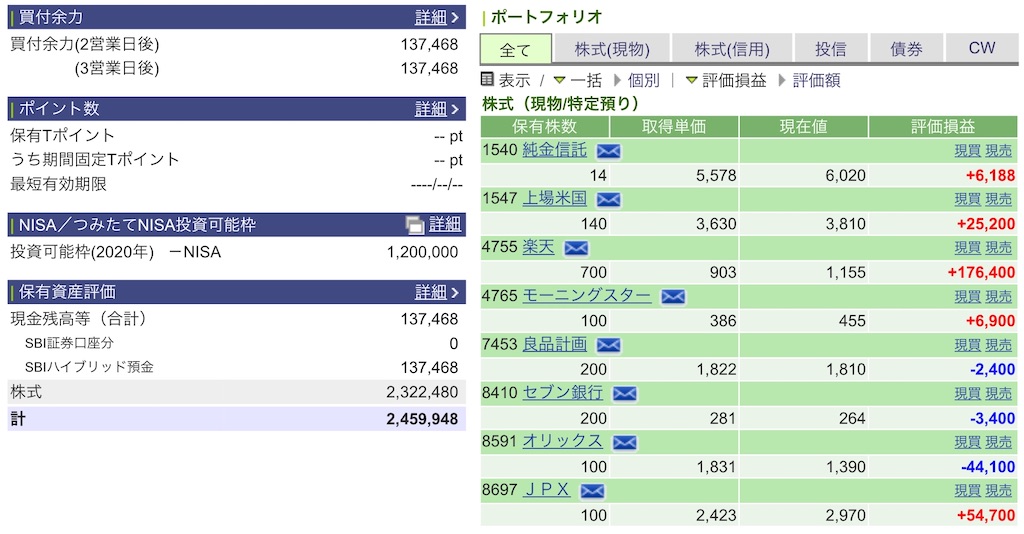Click the envelope icon beside オリックス

624,443
